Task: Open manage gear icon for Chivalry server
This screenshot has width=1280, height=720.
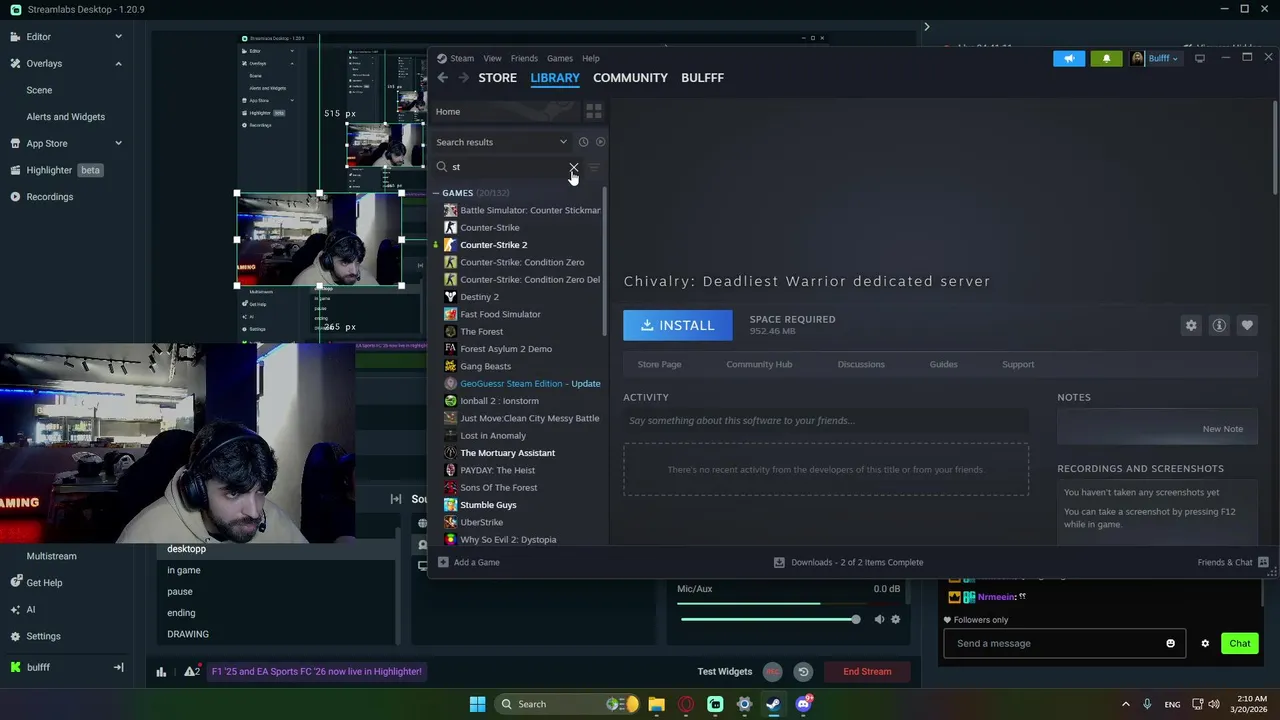Action: click(1191, 325)
